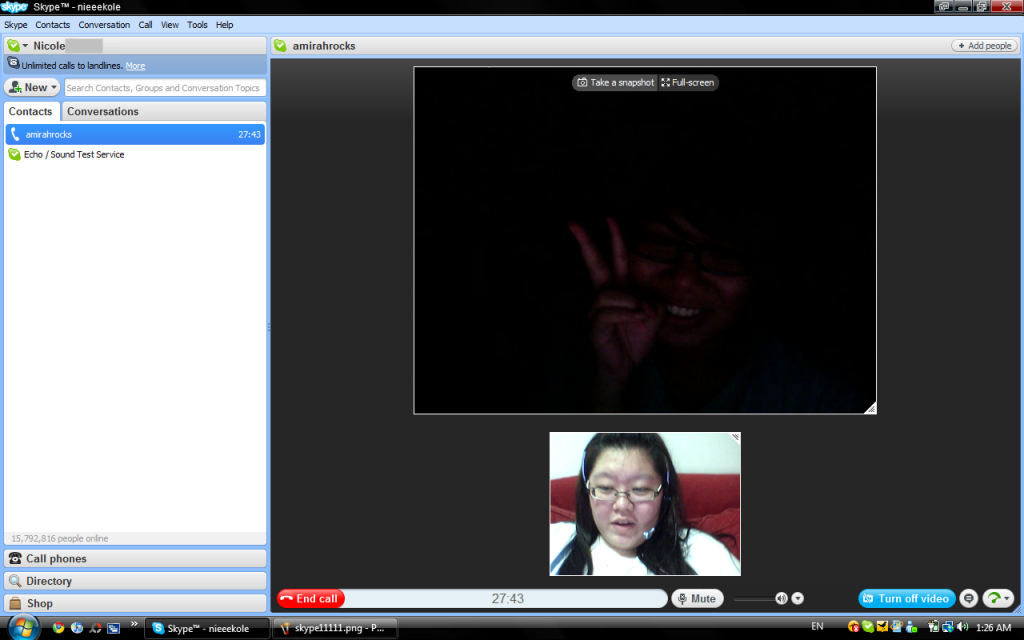Image resolution: width=1024 pixels, height=640 pixels.
Task: Click the third Quick Launch icon
Action: (95, 628)
